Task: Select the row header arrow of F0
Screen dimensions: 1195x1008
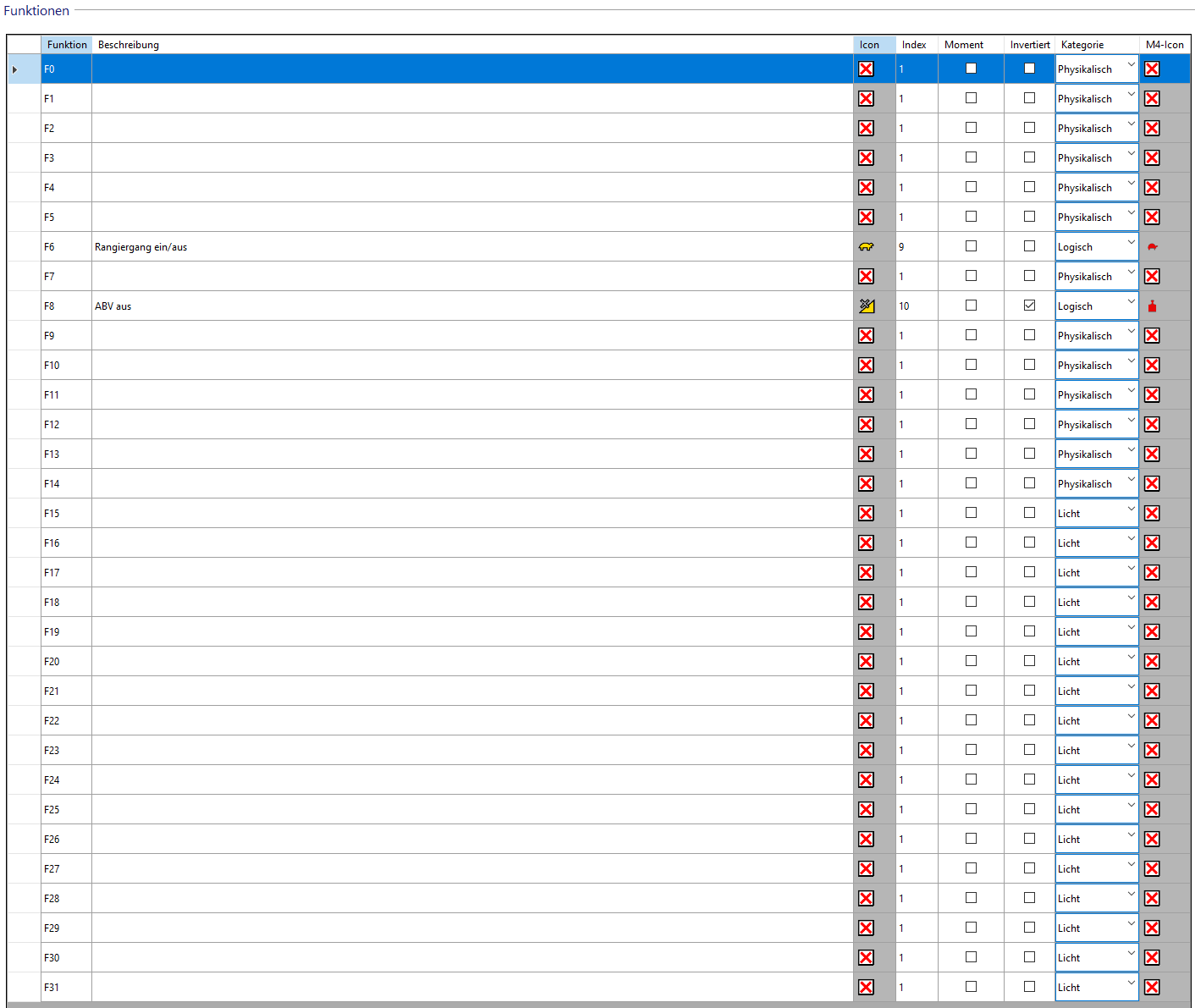Action: [15, 69]
